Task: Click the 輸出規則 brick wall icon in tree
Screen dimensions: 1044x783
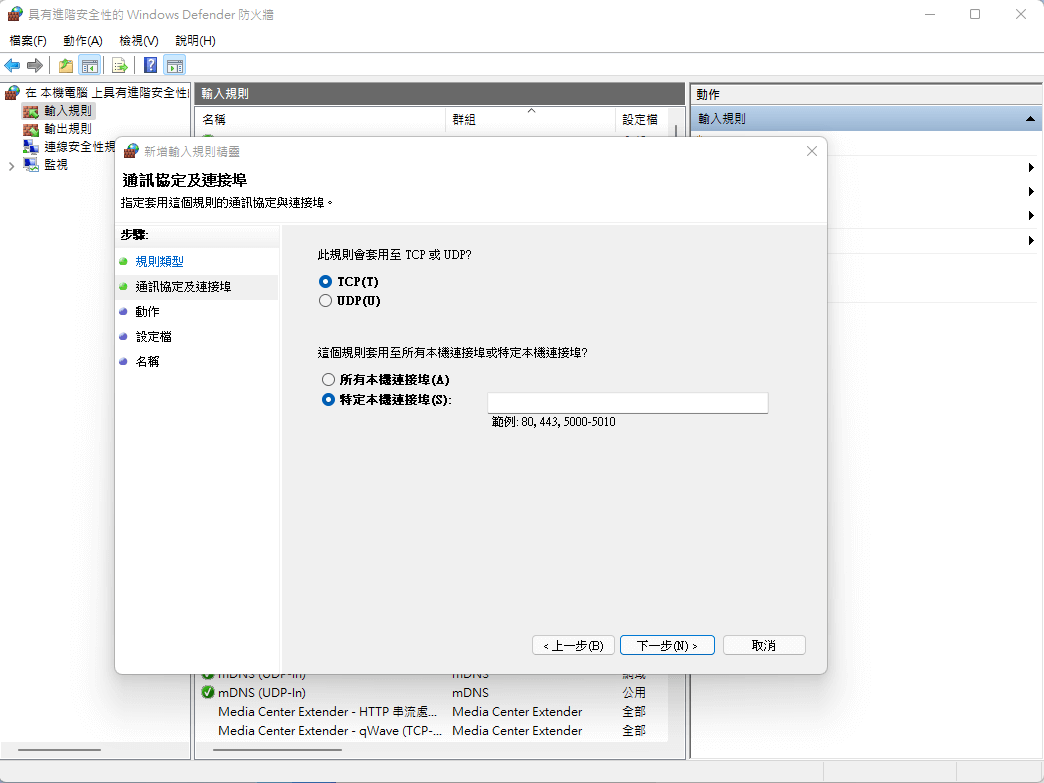Action: coord(31,129)
